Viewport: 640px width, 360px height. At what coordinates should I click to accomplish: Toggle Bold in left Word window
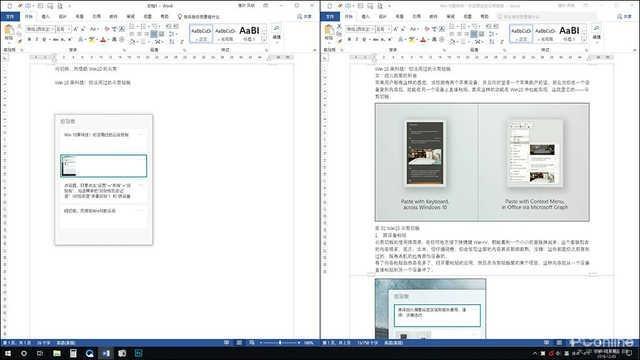coord(29,39)
